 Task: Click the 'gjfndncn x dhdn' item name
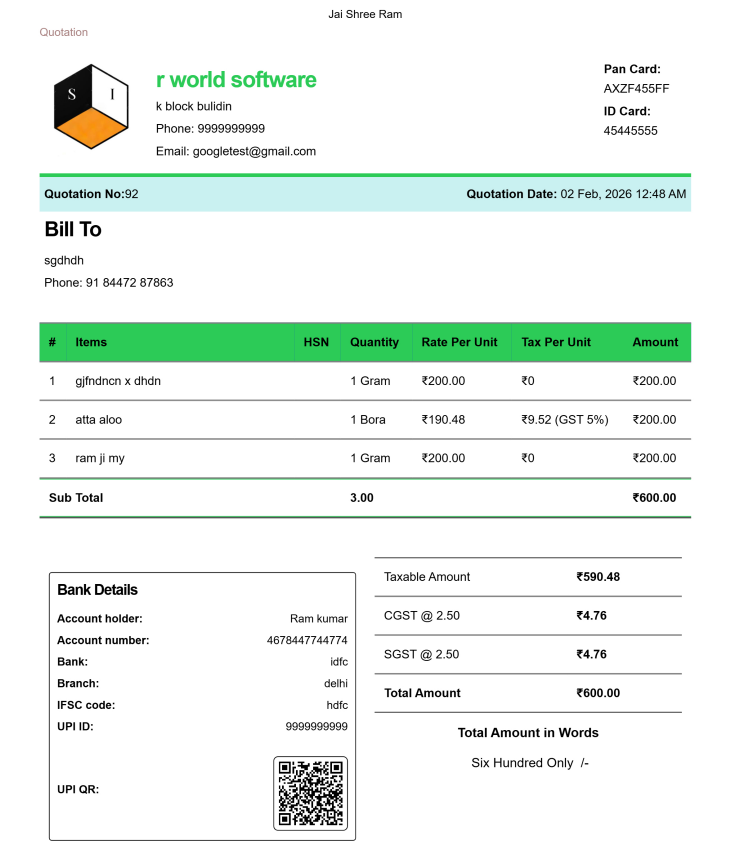tap(118, 381)
